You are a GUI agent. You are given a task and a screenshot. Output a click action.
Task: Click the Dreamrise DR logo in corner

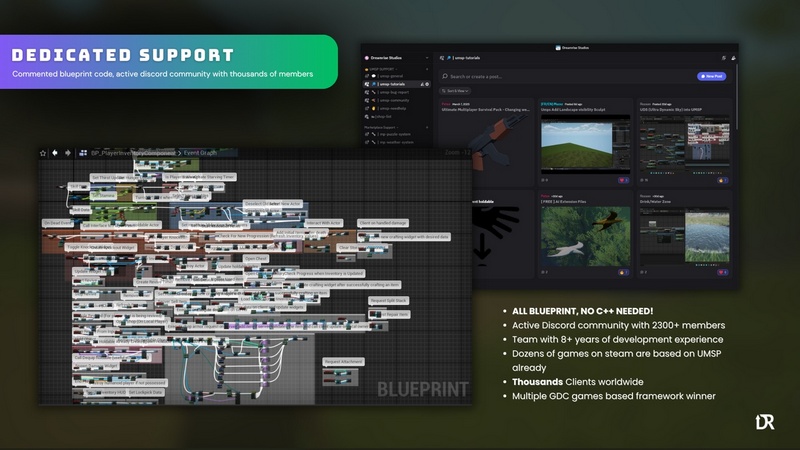pyautogui.click(x=764, y=421)
